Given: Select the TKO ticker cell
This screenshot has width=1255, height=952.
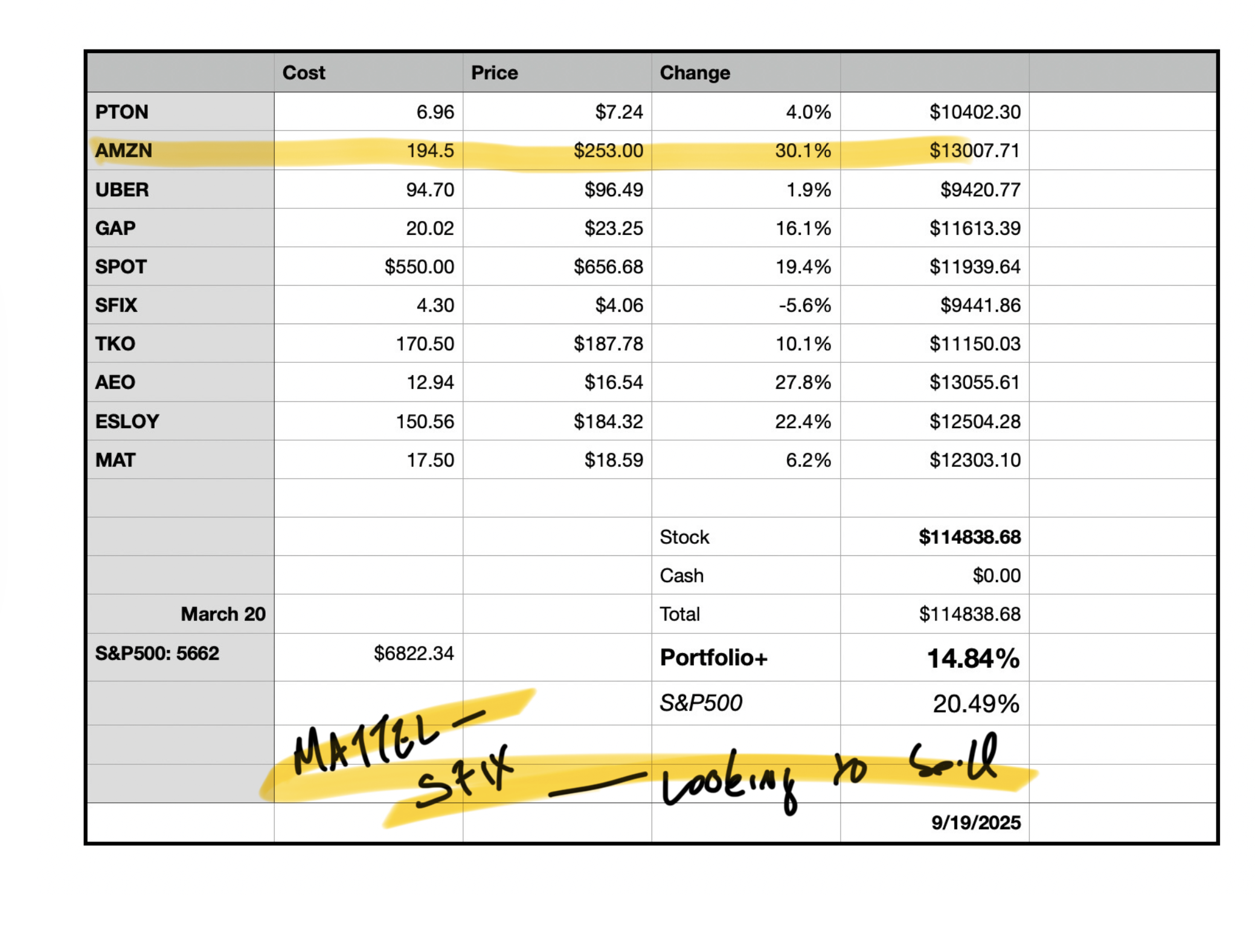Looking at the screenshot, I should point(115,343).
